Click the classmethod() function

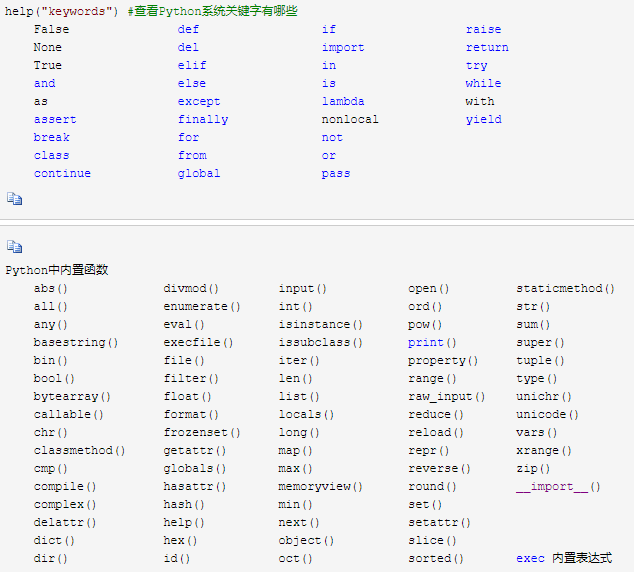[x=79, y=450]
